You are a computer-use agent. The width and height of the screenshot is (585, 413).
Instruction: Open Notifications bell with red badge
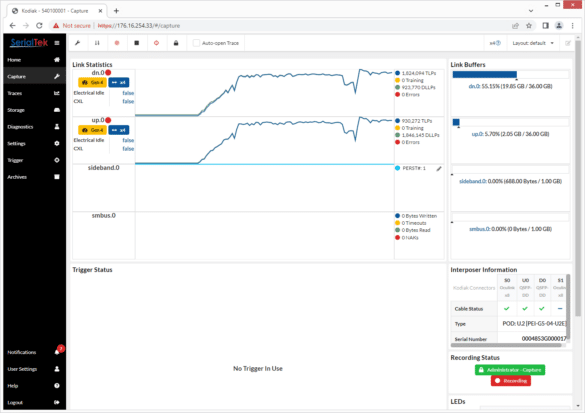[57, 352]
